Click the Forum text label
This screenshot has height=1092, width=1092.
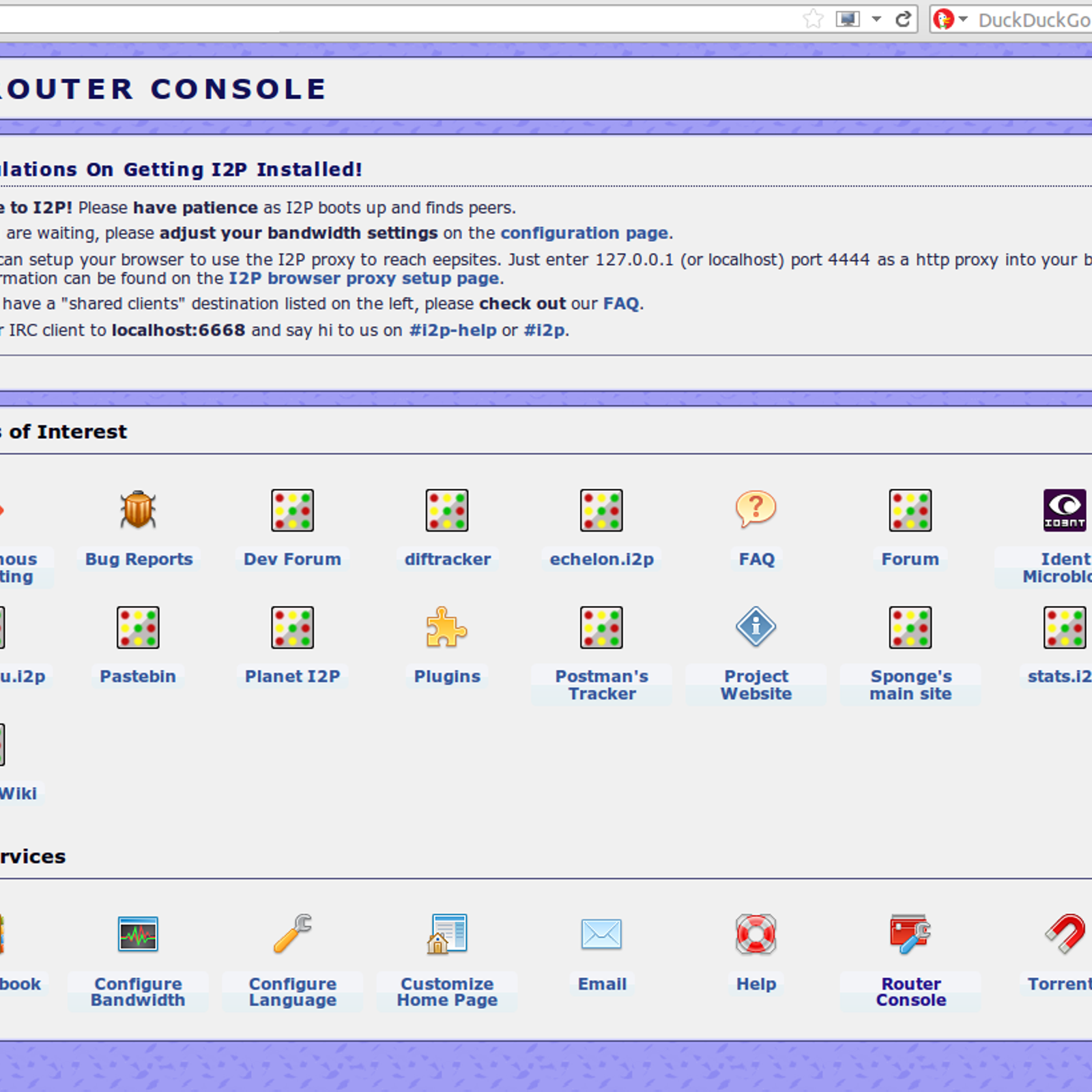click(910, 559)
